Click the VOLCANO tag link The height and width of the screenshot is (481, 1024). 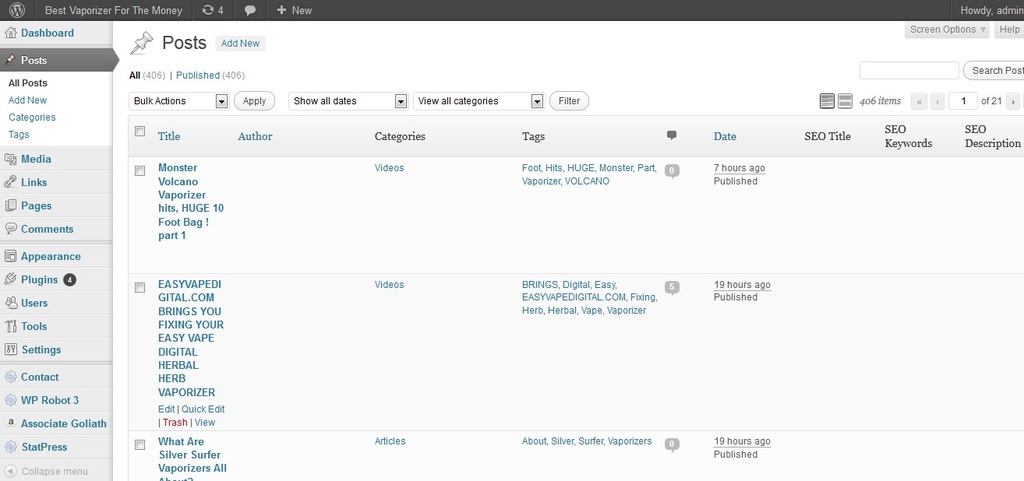click(587, 181)
